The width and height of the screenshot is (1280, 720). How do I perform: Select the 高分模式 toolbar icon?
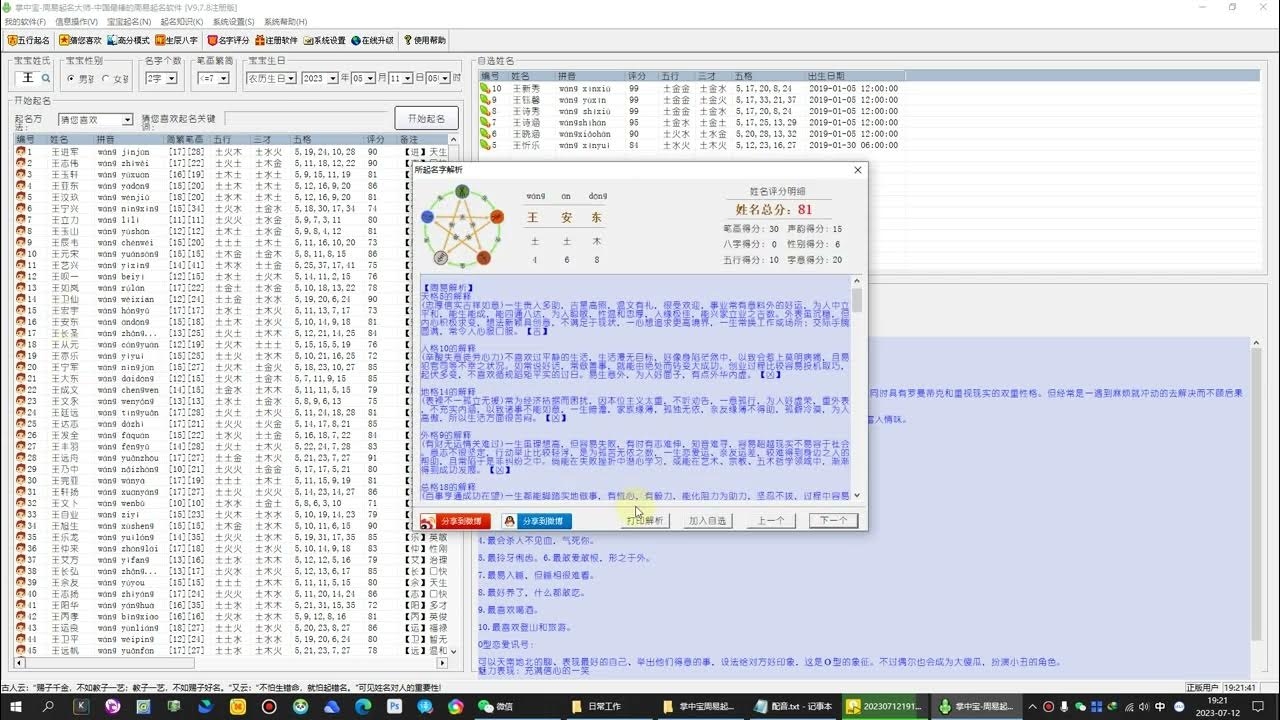click(128, 41)
